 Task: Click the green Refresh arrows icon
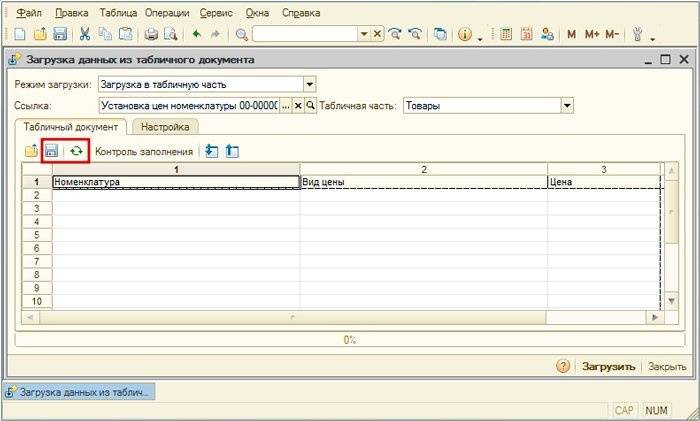pyautogui.click(x=77, y=151)
